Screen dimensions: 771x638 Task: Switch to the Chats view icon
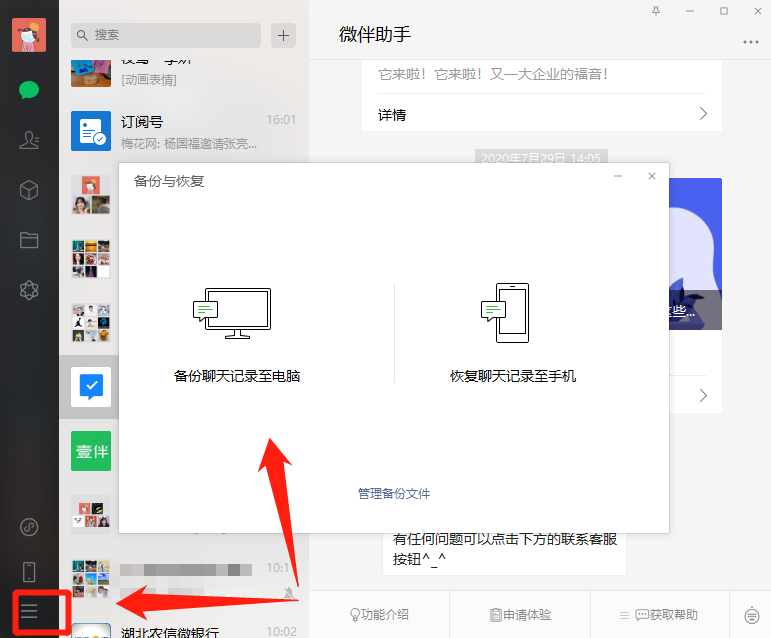[29, 90]
